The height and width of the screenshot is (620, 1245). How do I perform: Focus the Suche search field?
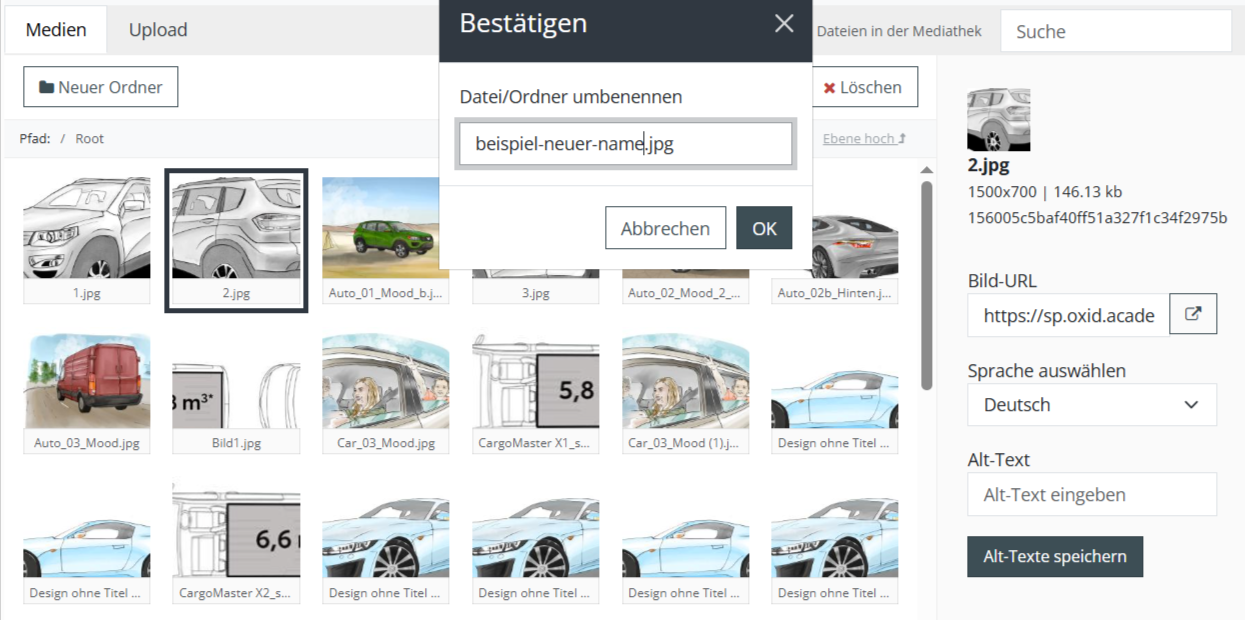pyautogui.click(x=1116, y=31)
